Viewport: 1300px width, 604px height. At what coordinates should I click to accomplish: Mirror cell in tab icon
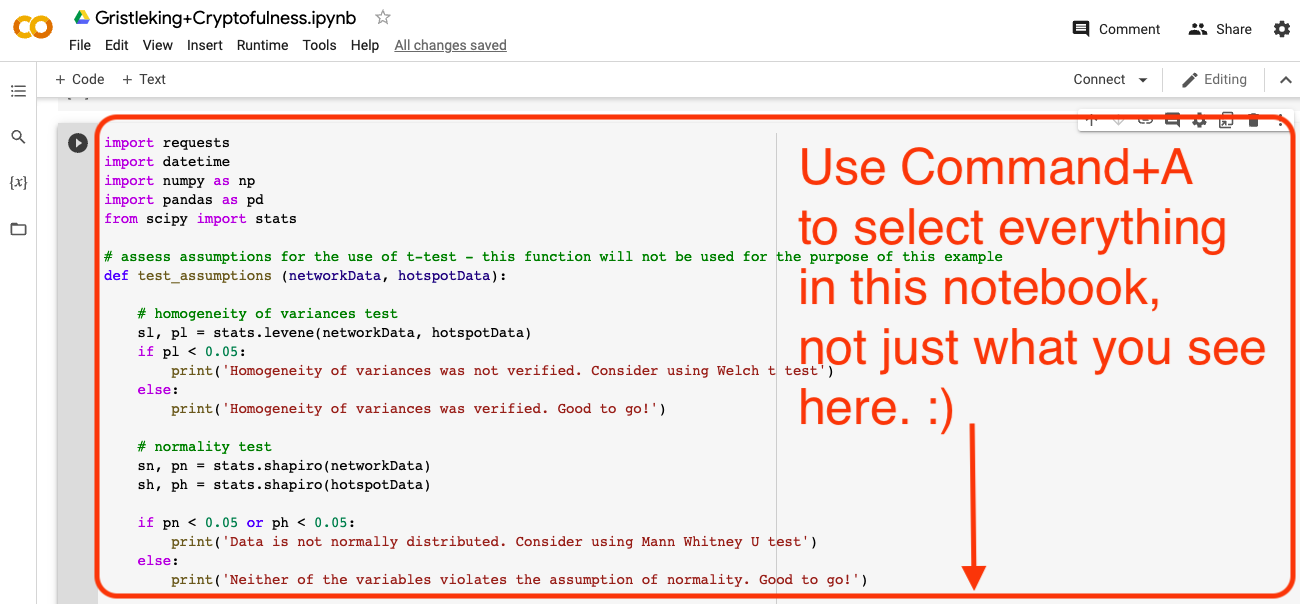pos(1226,120)
